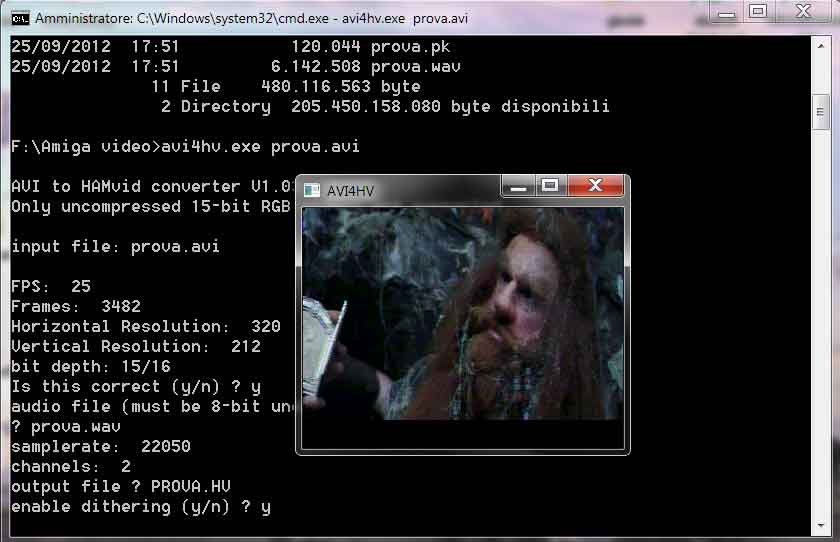Click the 'prova.pk' file name line
Viewport: 840px width, 542px height.
230,47
